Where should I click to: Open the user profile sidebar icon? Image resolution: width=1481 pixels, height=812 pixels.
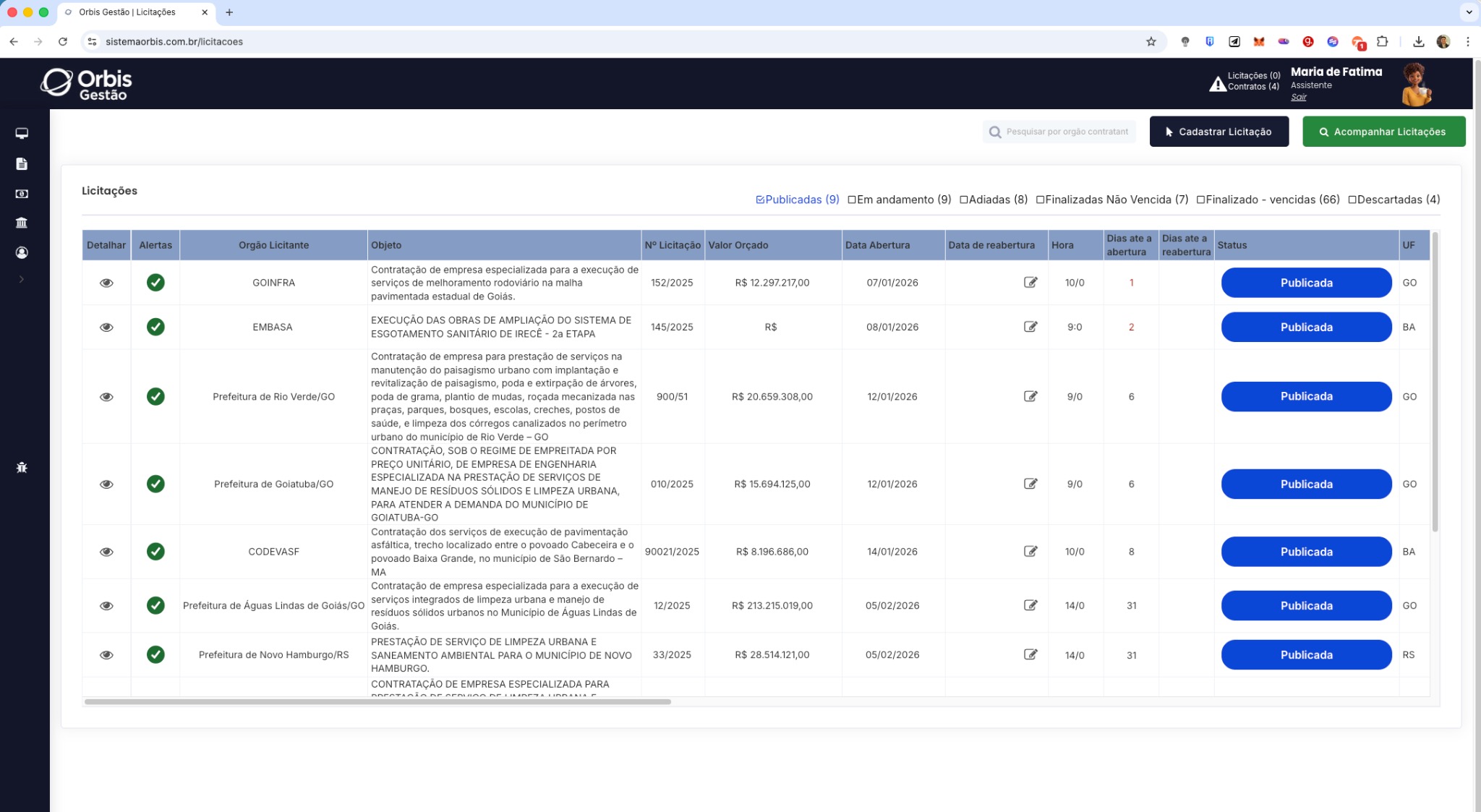(22, 252)
